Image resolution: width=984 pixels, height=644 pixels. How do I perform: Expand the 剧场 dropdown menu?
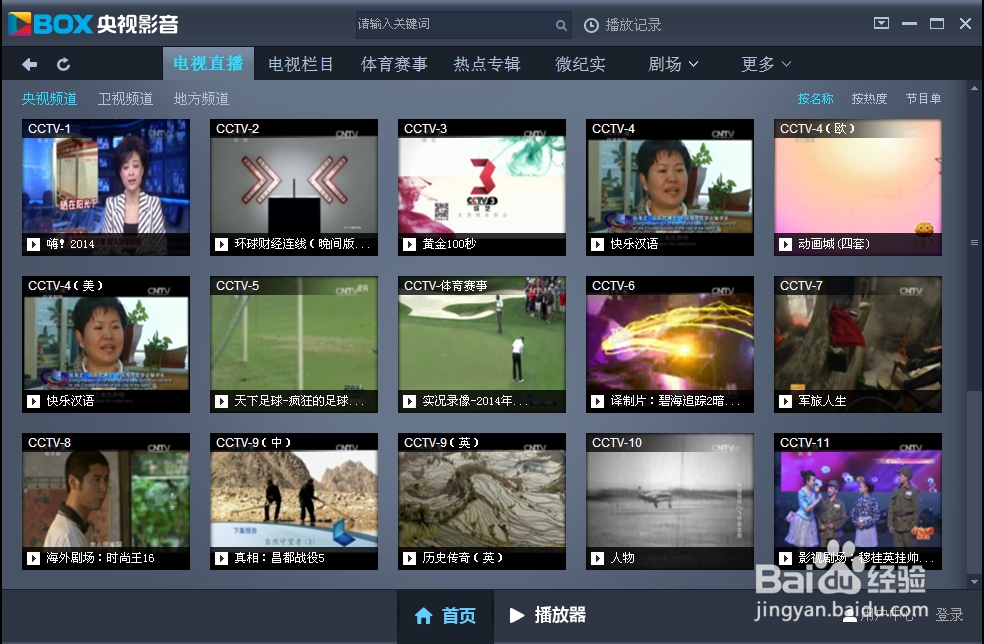pos(673,64)
